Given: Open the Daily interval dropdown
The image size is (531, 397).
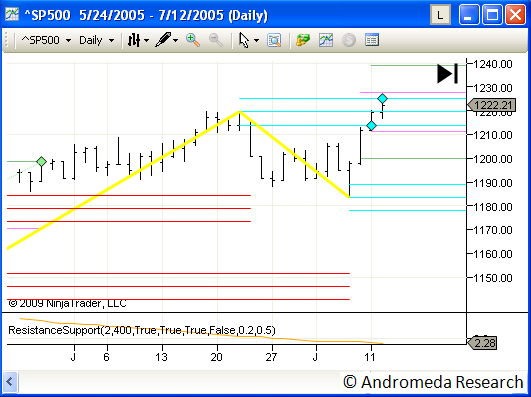Looking at the screenshot, I should pos(97,40).
